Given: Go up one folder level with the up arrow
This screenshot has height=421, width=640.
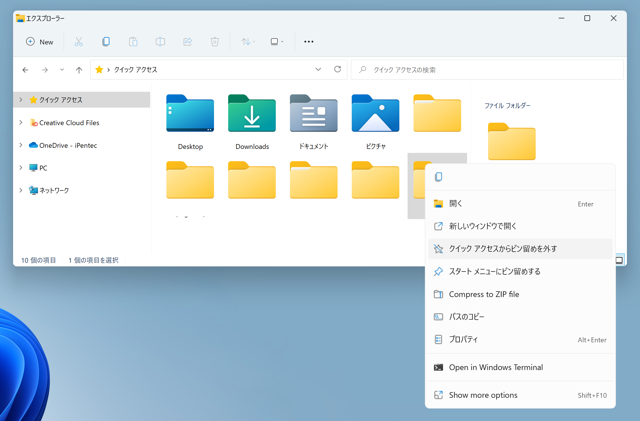Looking at the screenshot, I should point(79,70).
